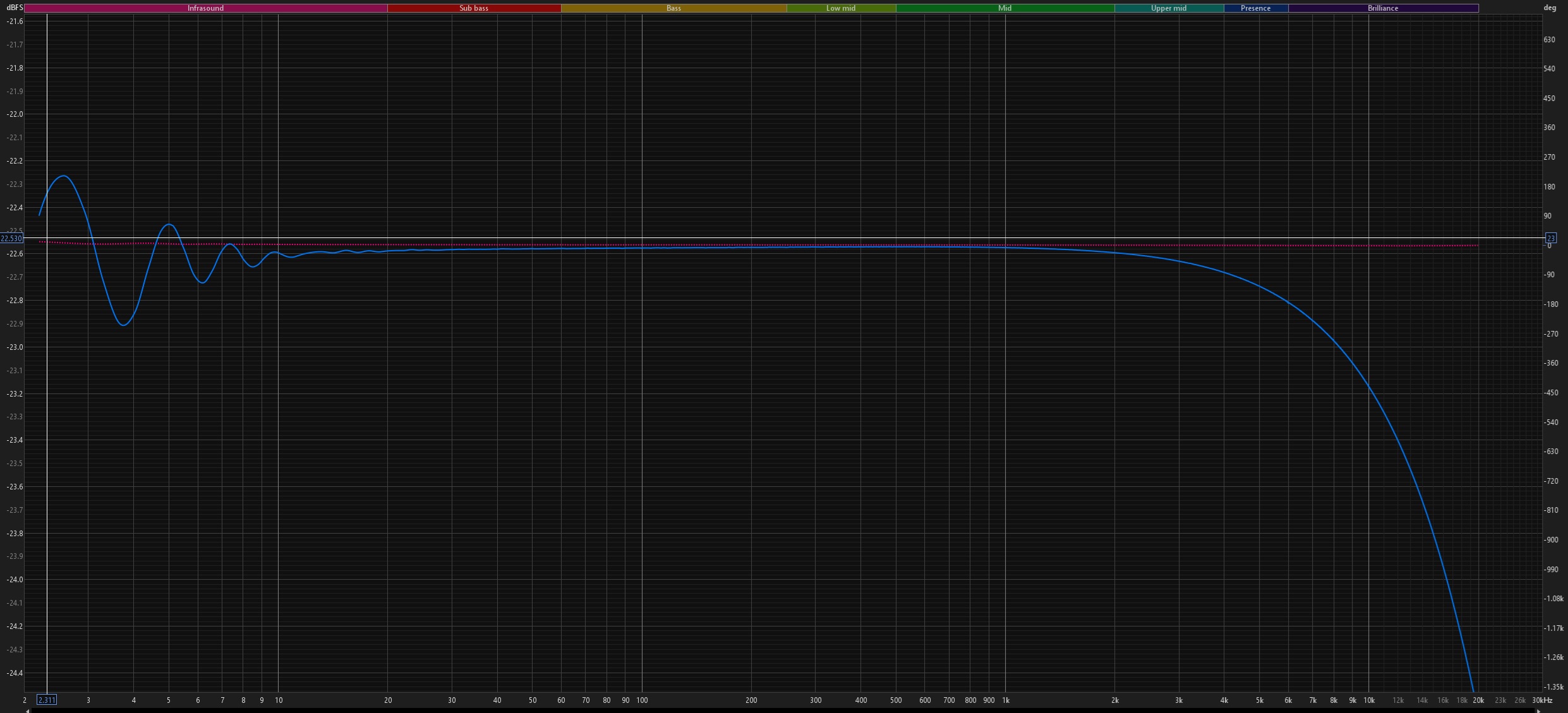Click the 630 phase axis label

click(x=1550, y=39)
